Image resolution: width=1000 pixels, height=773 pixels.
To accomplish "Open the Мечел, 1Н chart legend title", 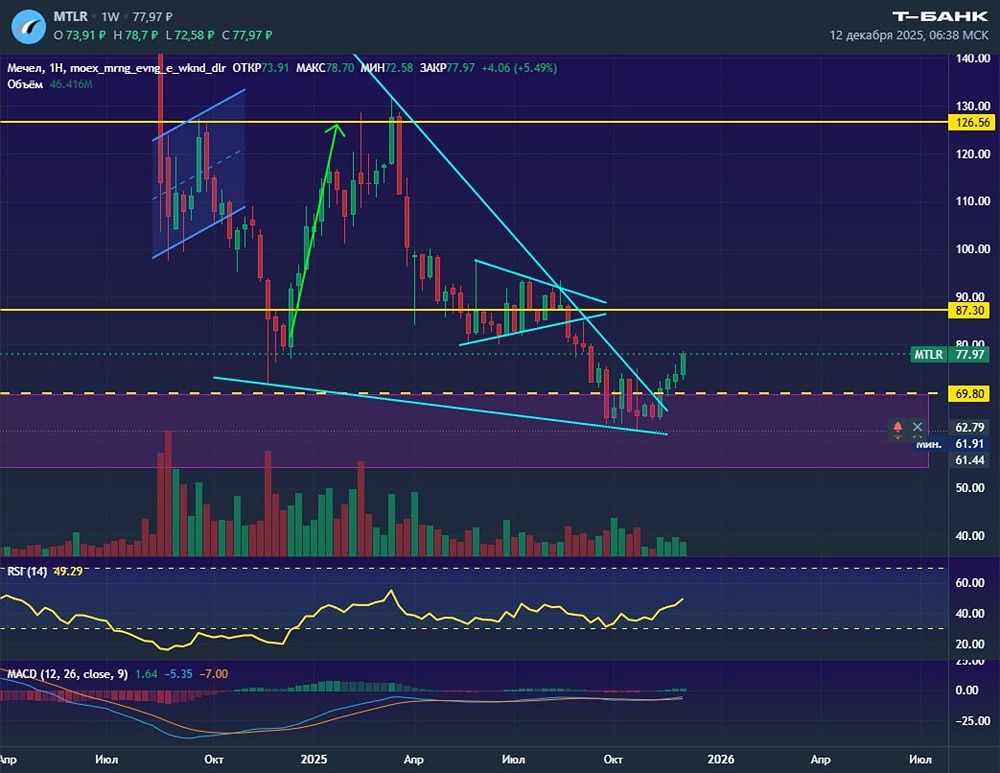I will (x=116, y=68).
